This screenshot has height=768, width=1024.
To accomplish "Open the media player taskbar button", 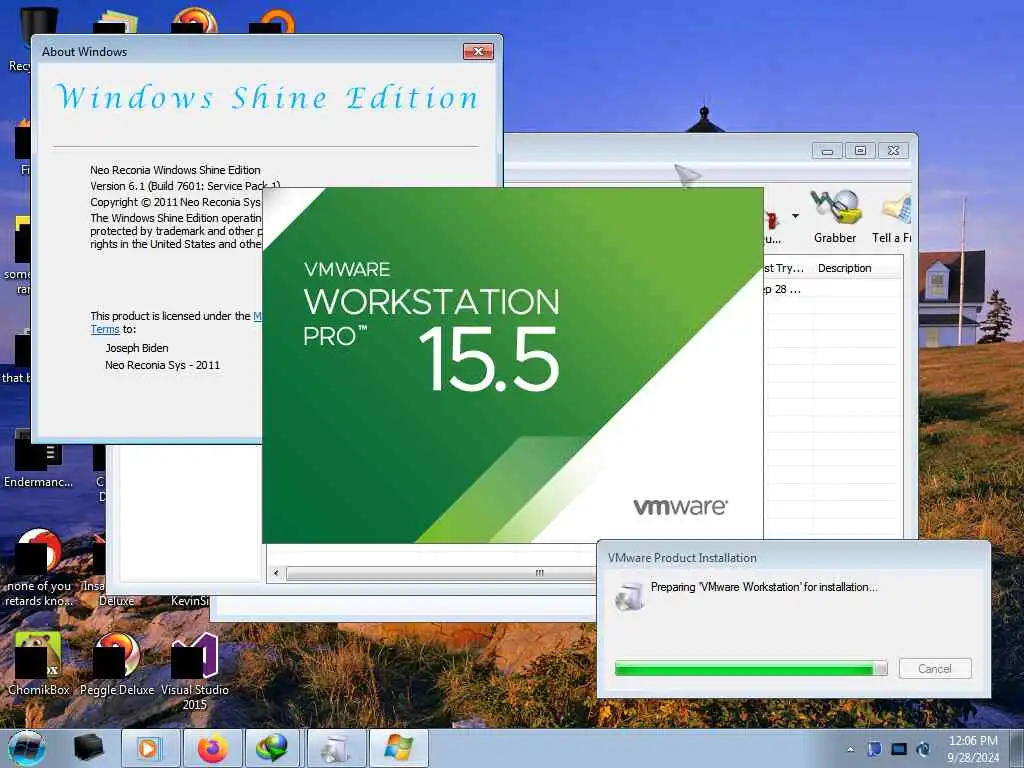I will pos(150,748).
